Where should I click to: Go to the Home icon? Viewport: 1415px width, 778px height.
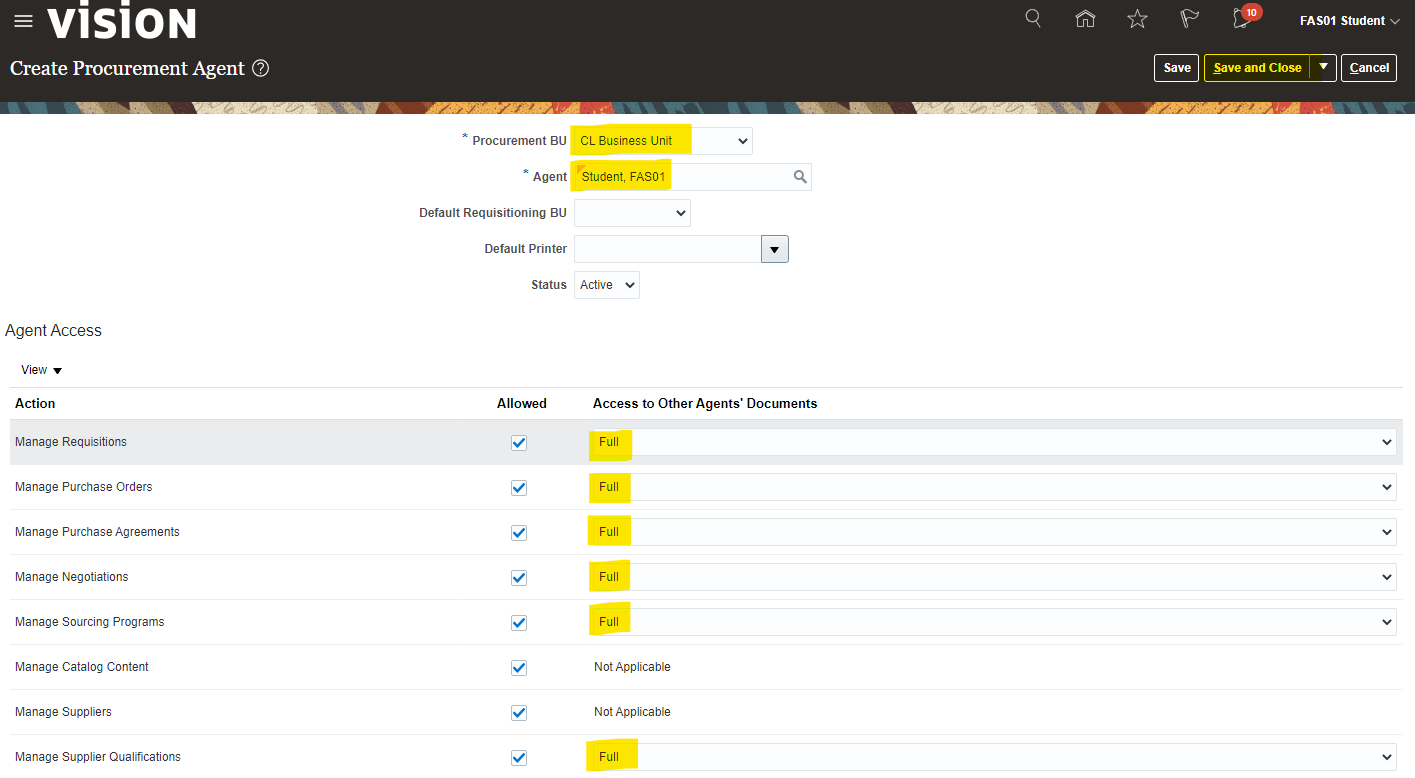(x=1085, y=19)
